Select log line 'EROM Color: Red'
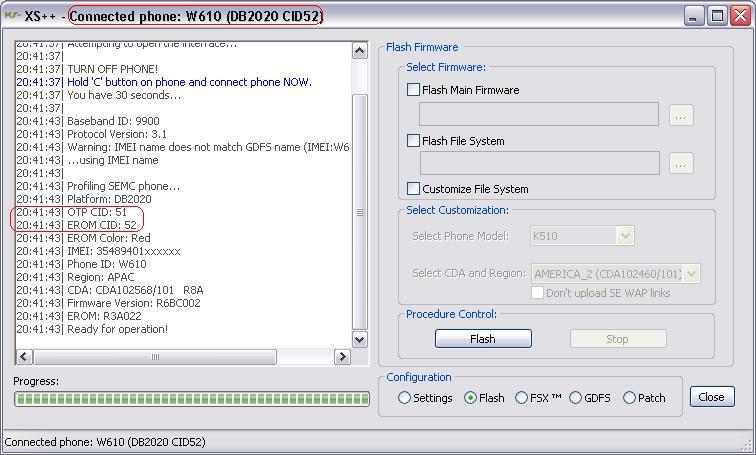 (108, 238)
